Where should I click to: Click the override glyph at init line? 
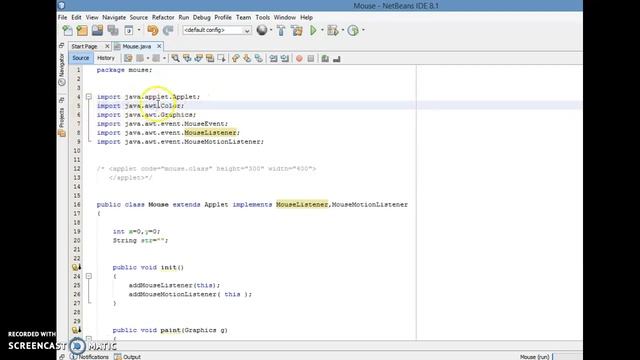pyautogui.click(x=76, y=267)
